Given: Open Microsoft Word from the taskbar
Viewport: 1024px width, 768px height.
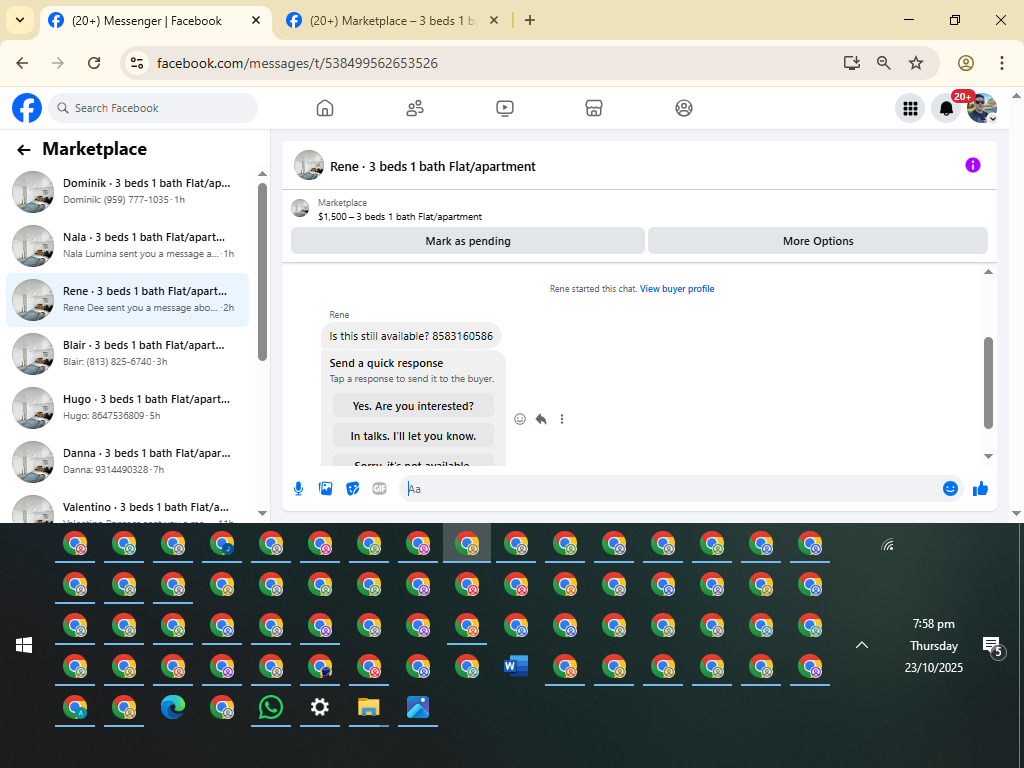Looking at the screenshot, I should click(516, 666).
